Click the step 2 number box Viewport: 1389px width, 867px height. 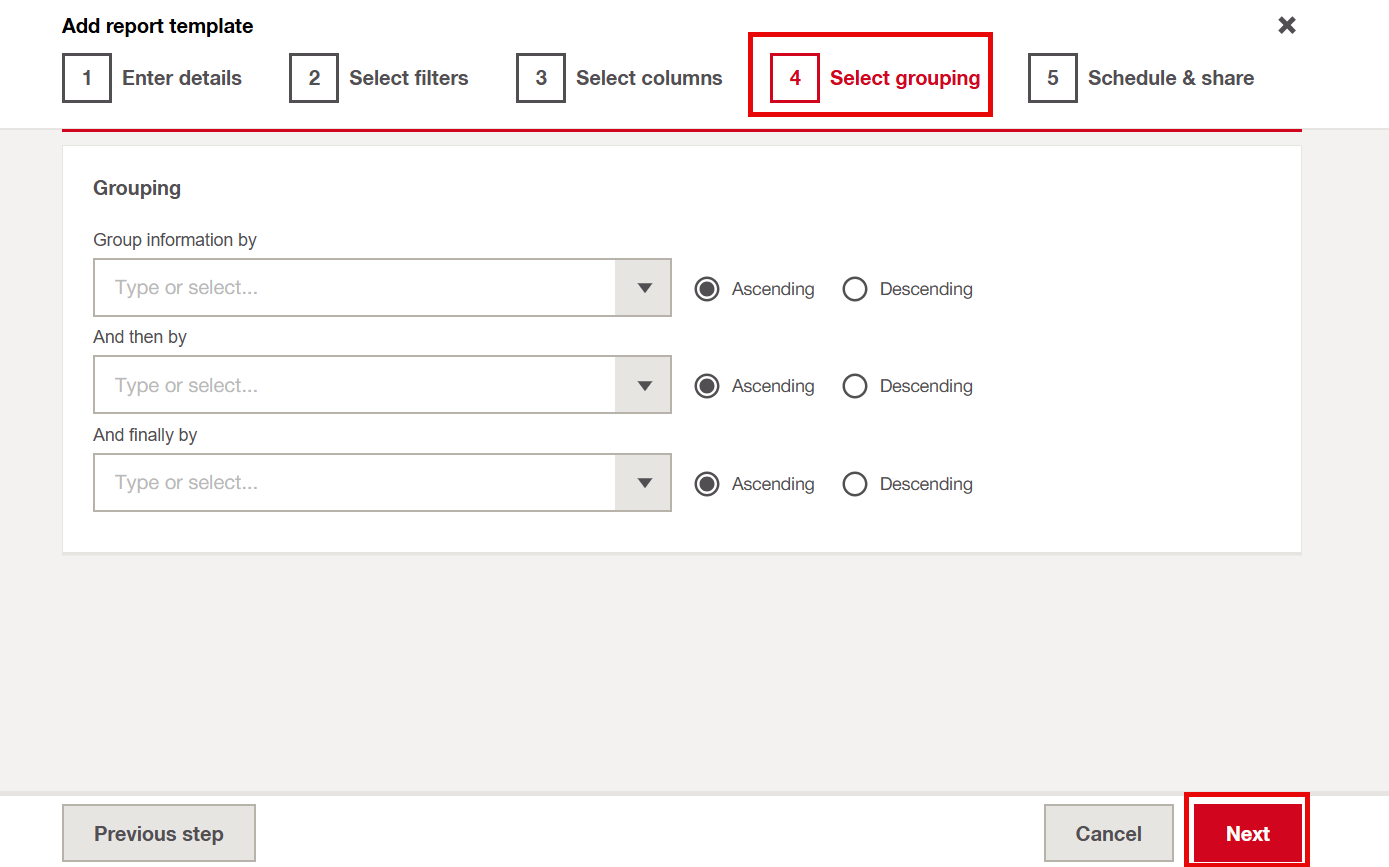tap(314, 78)
